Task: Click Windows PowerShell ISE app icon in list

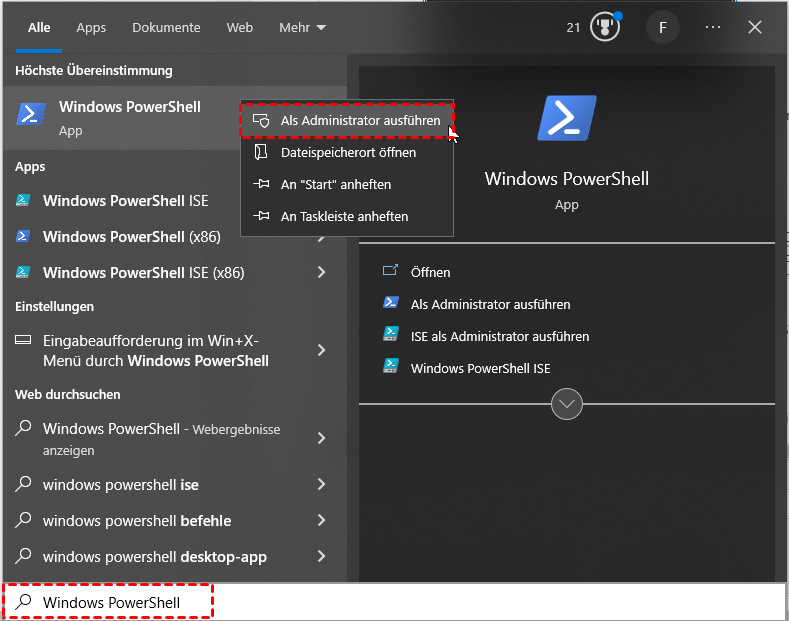Action: click(x=24, y=201)
